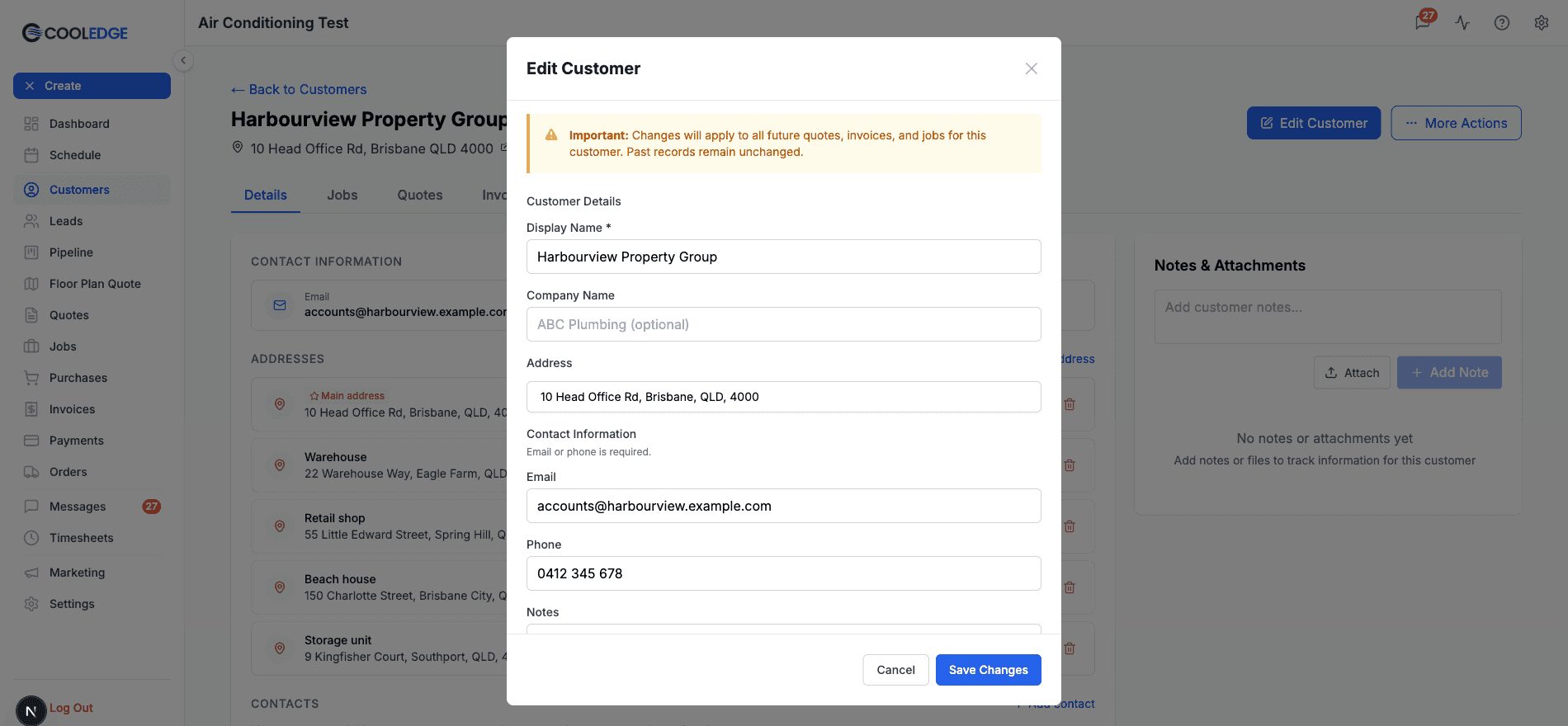Focus the Display Name field
Image resolution: width=1568 pixels, height=726 pixels.
point(784,257)
